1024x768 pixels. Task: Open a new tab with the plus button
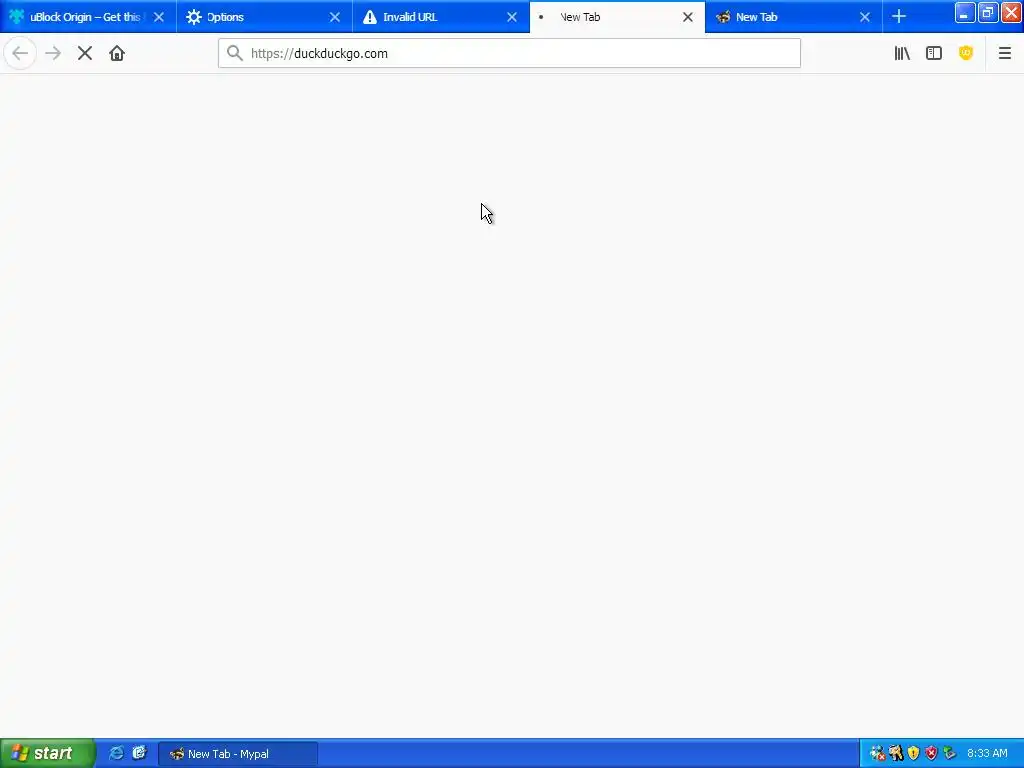click(899, 17)
